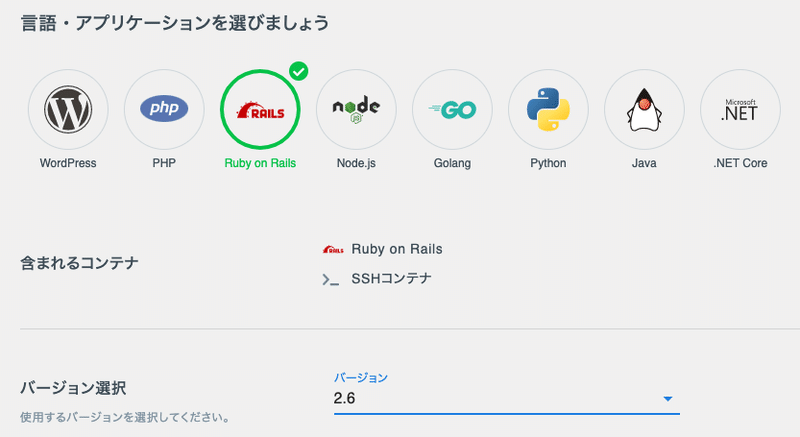The width and height of the screenshot is (800, 437).
Task: Click the SSHコンテナ container entry
Action: point(391,279)
